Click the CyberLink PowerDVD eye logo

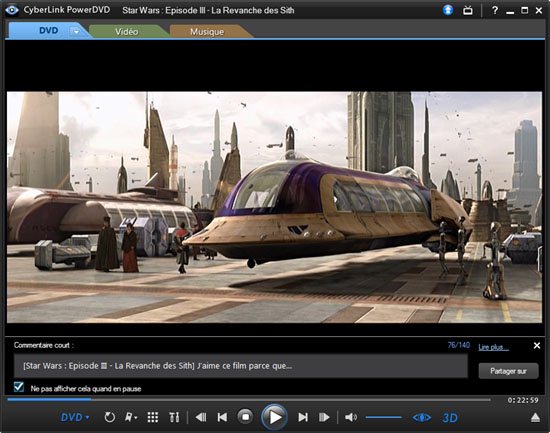pyautogui.click(x=12, y=10)
